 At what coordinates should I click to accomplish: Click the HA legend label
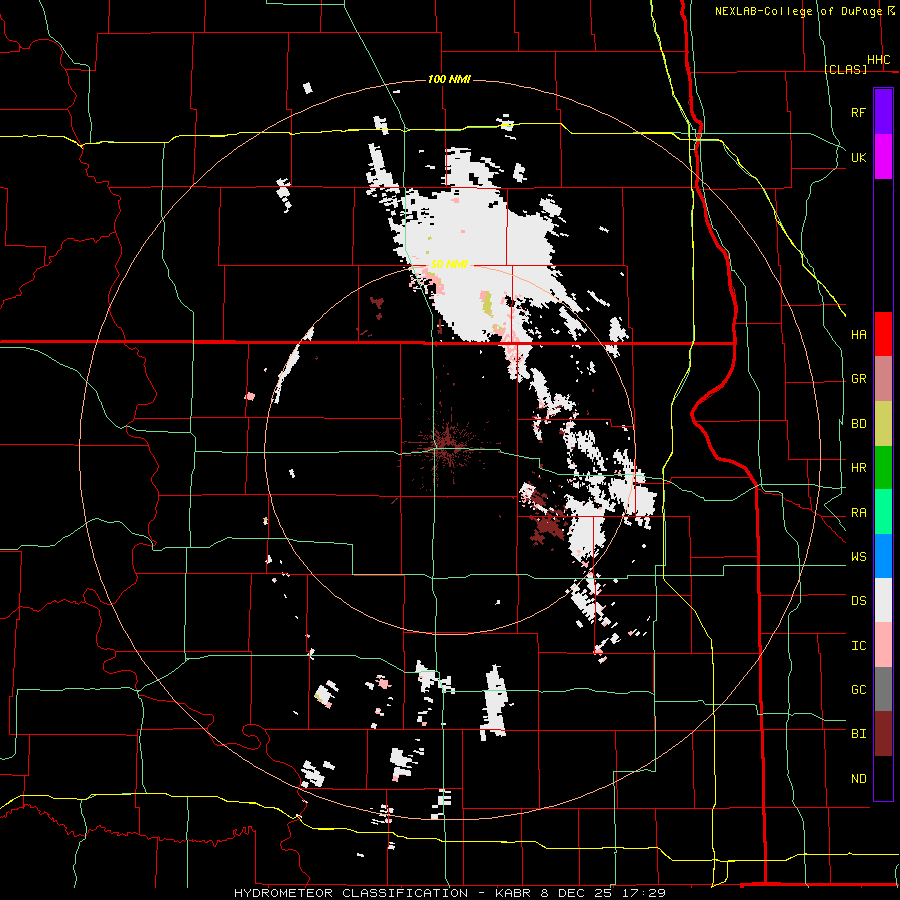point(858,335)
